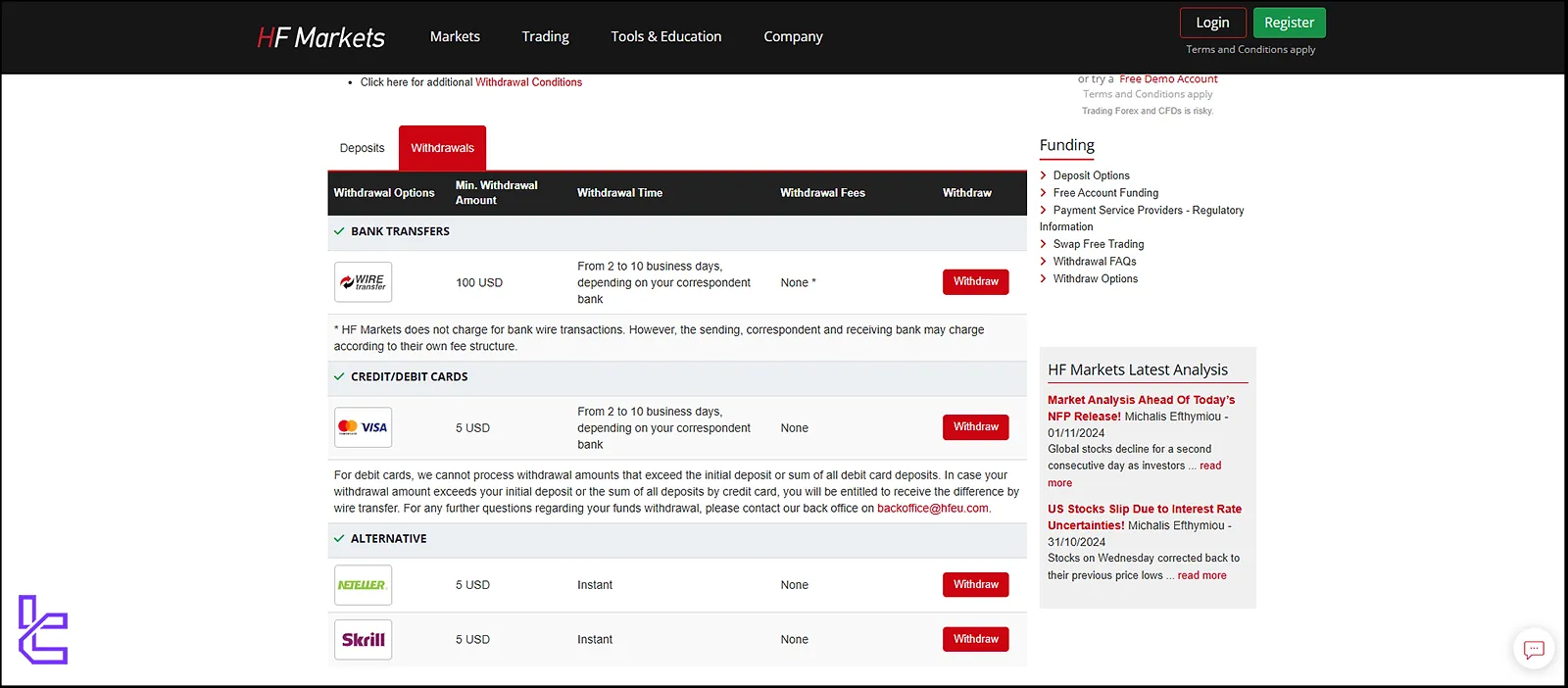1568x688 pixels.
Task: Click the Login button
Action: click(x=1212, y=23)
